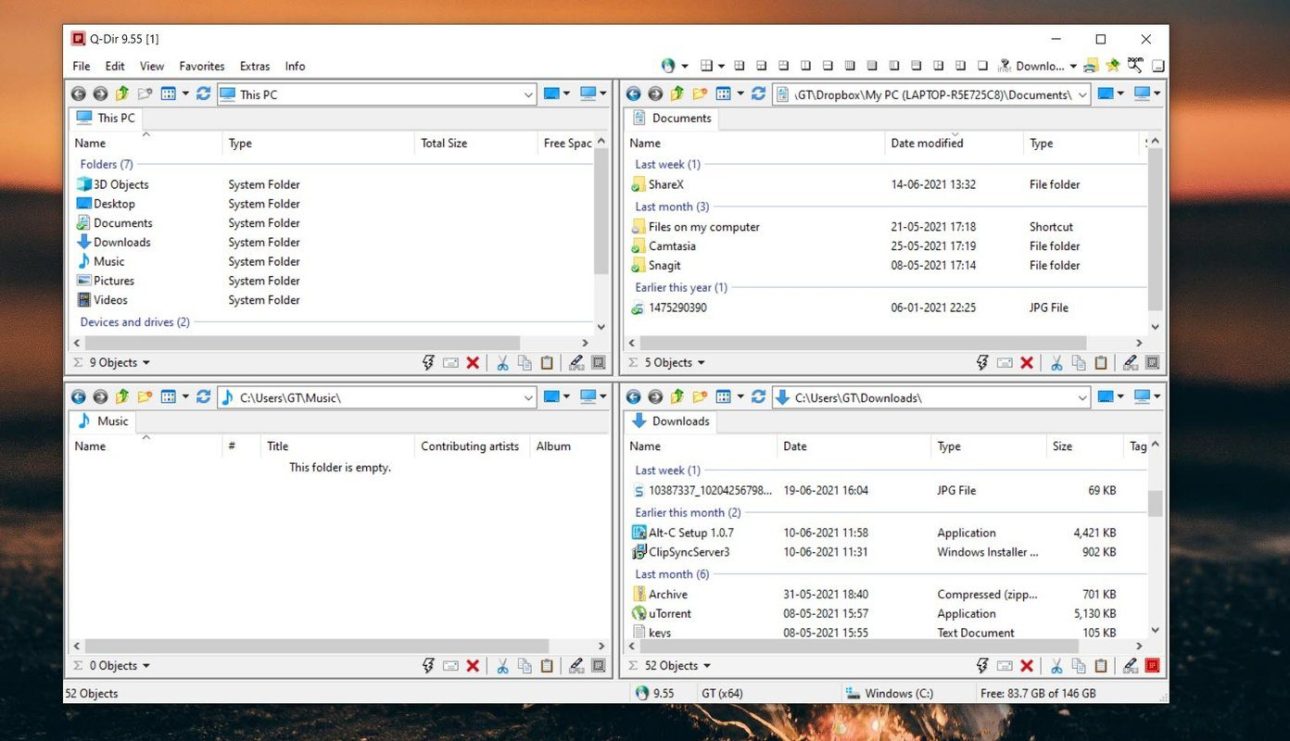
Task: Click the yellow star icon in top toolbar
Action: (x=1112, y=66)
